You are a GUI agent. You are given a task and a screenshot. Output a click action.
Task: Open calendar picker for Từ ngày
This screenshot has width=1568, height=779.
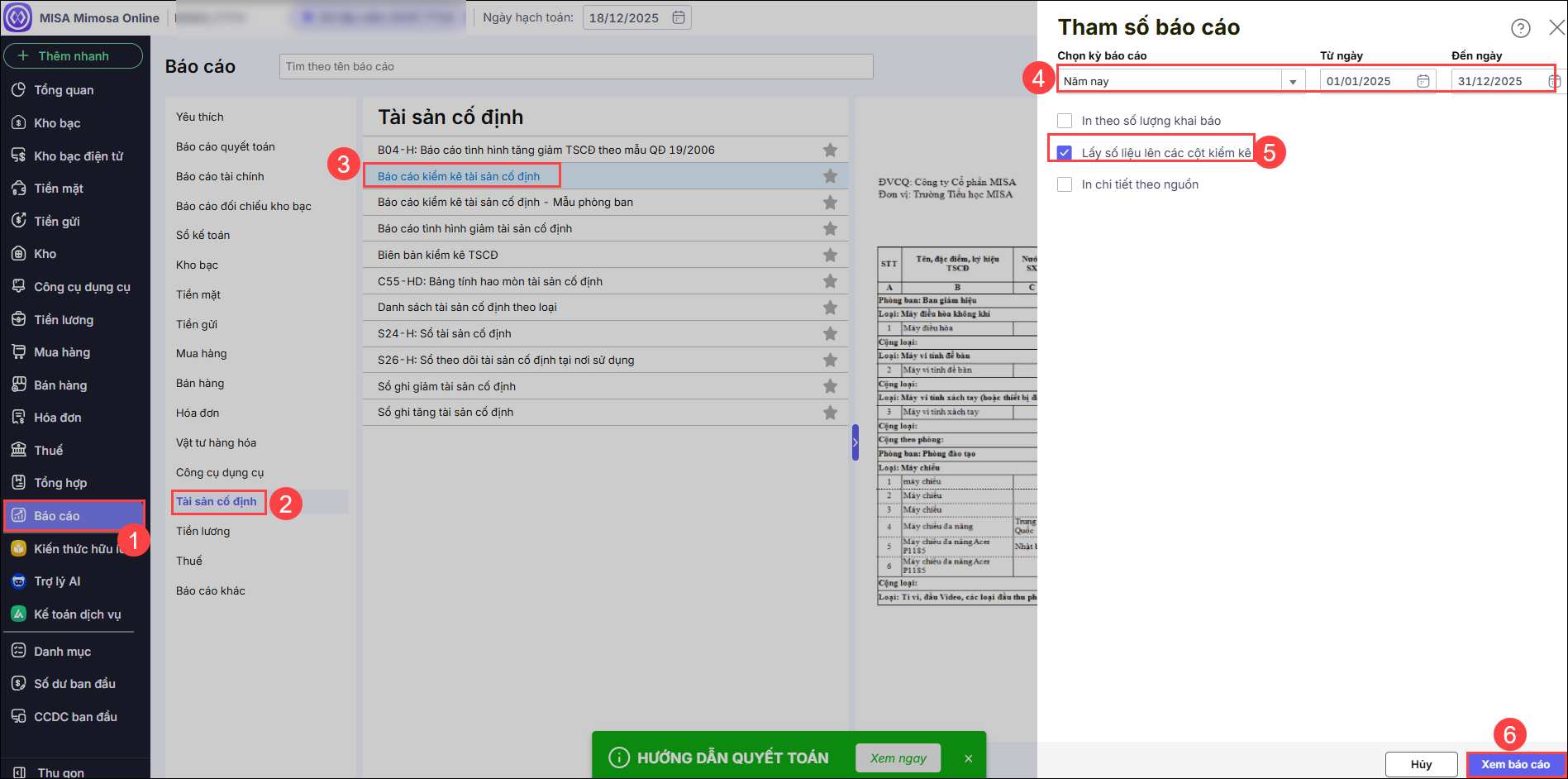(x=1423, y=81)
